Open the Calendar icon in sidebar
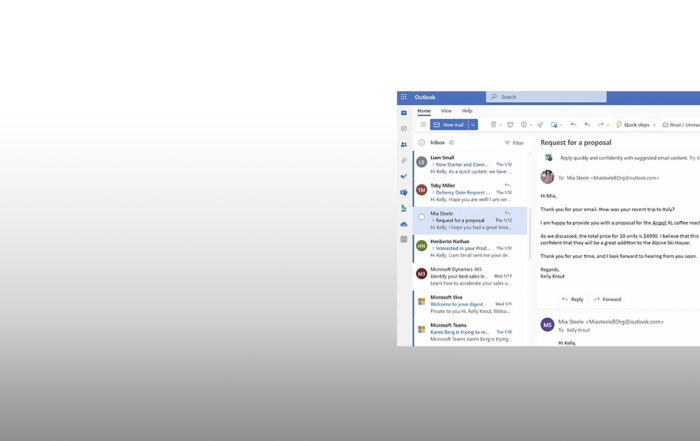 (404, 129)
